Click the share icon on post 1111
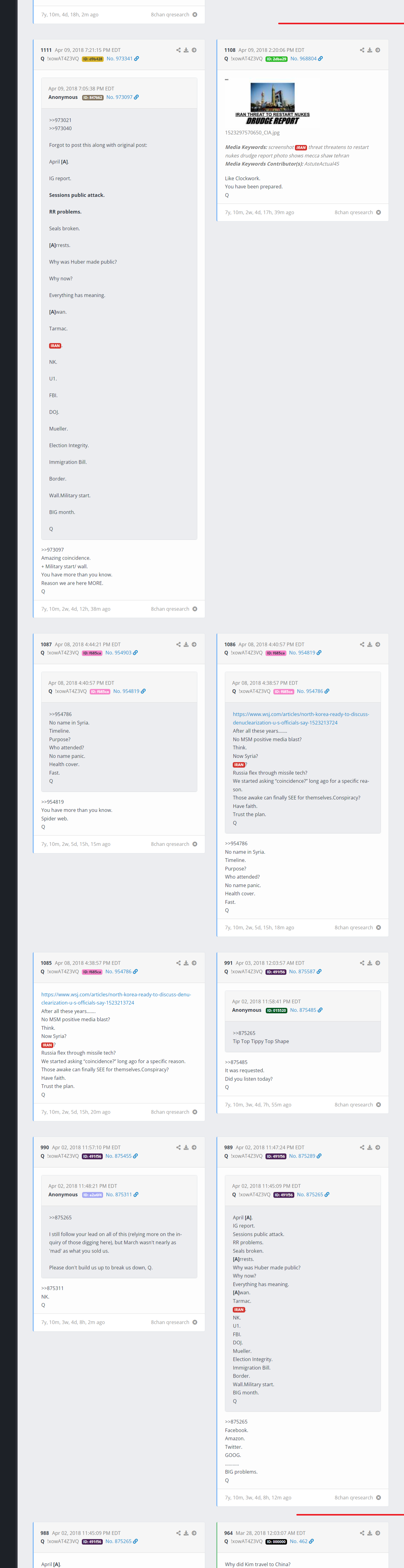Image resolution: width=404 pixels, height=1568 pixels. coord(178,50)
